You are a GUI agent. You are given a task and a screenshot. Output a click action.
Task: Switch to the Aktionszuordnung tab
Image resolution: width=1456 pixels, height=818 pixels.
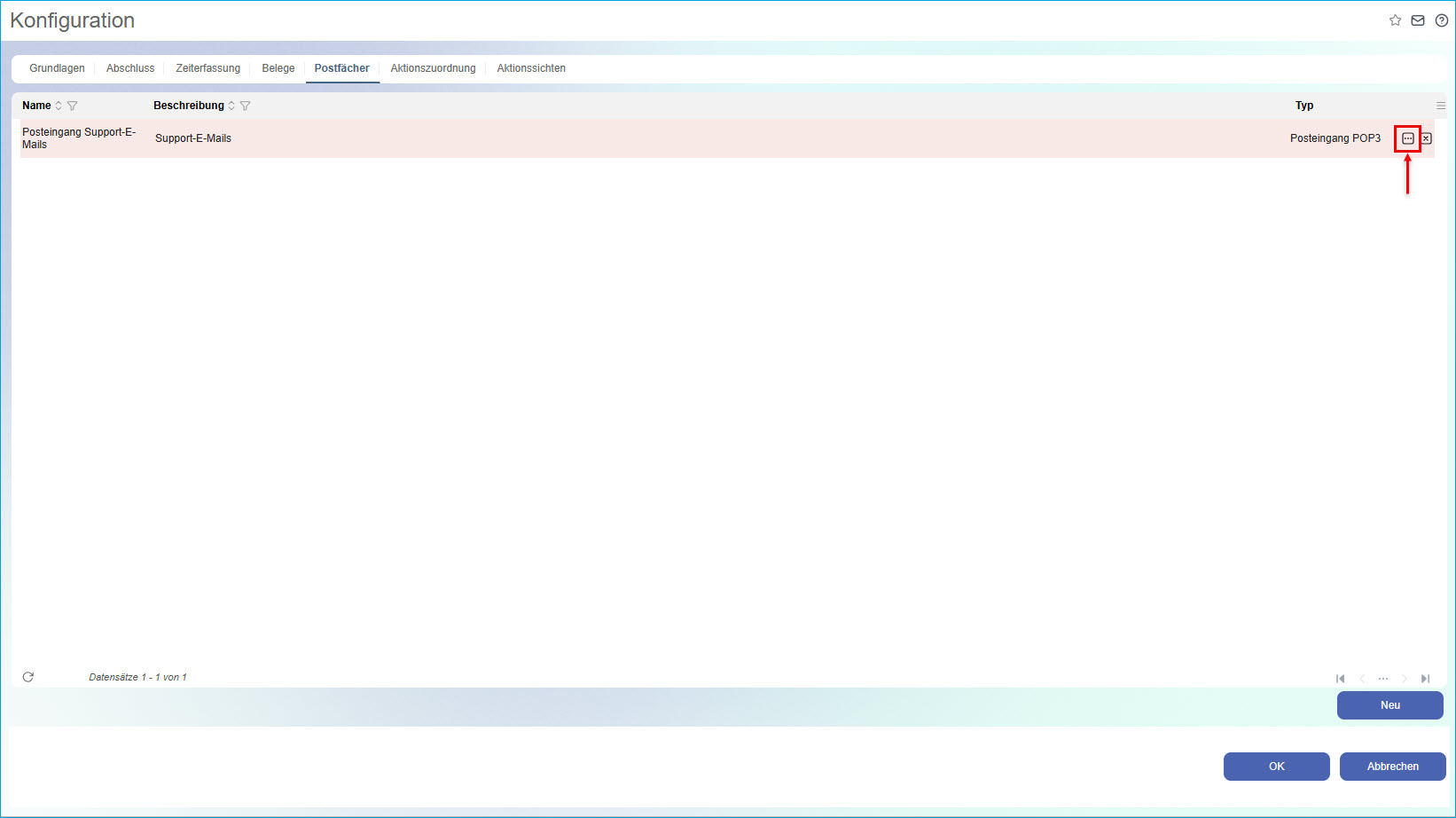point(434,68)
